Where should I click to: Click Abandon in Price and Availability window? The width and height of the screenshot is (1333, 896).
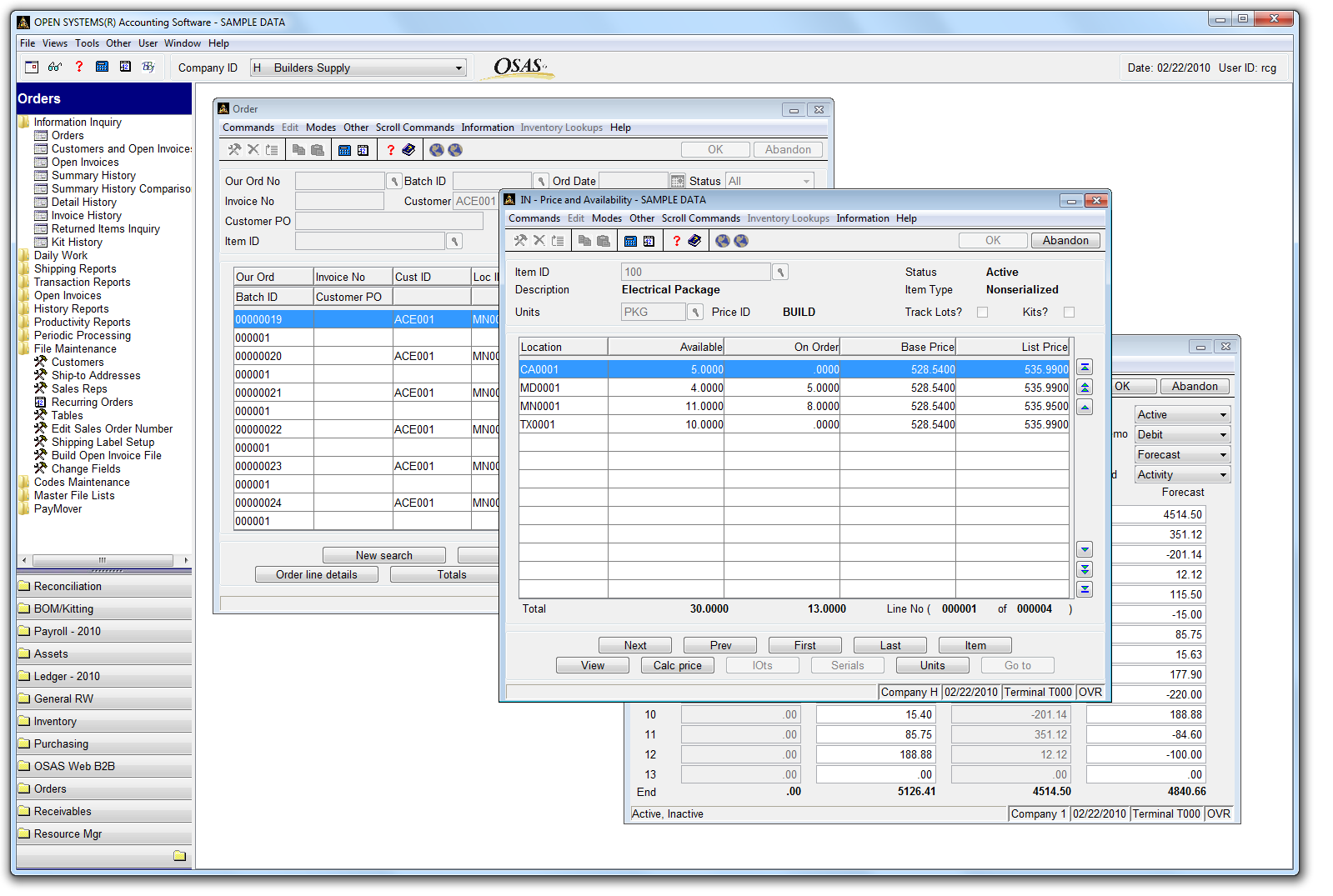click(x=1065, y=240)
